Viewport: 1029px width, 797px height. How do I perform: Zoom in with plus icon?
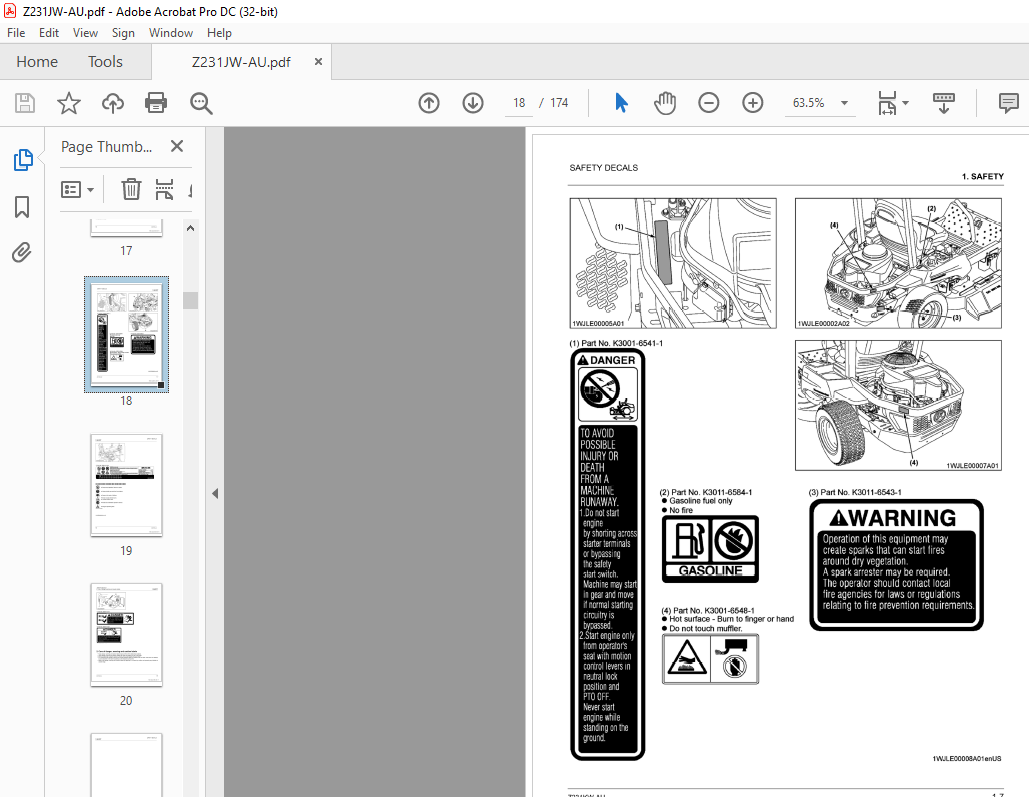(752, 103)
